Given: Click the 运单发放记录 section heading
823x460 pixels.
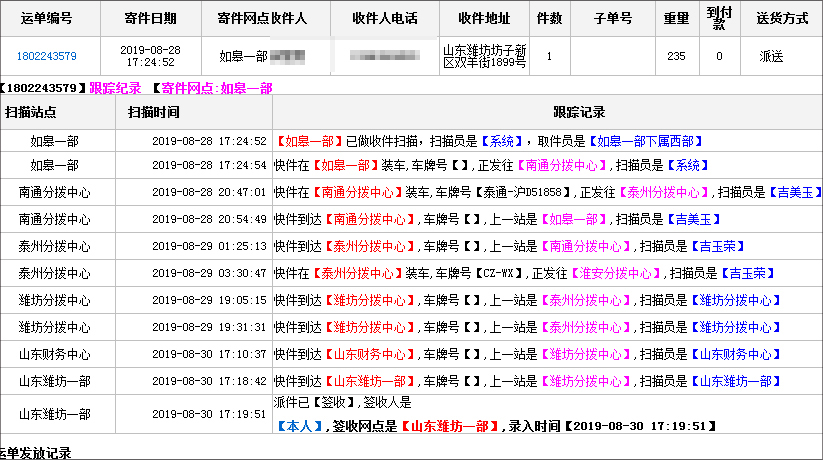Looking at the screenshot, I should click(x=35, y=453).
